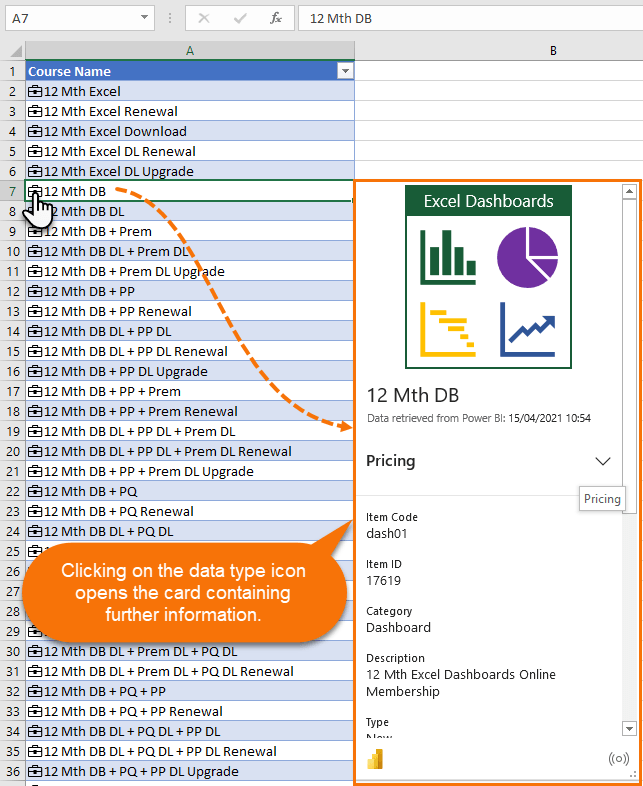Click data type icon for 12 Mth DB DL + PP DL
This screenshot has width=643, height=786.
[x=35, y=332]
